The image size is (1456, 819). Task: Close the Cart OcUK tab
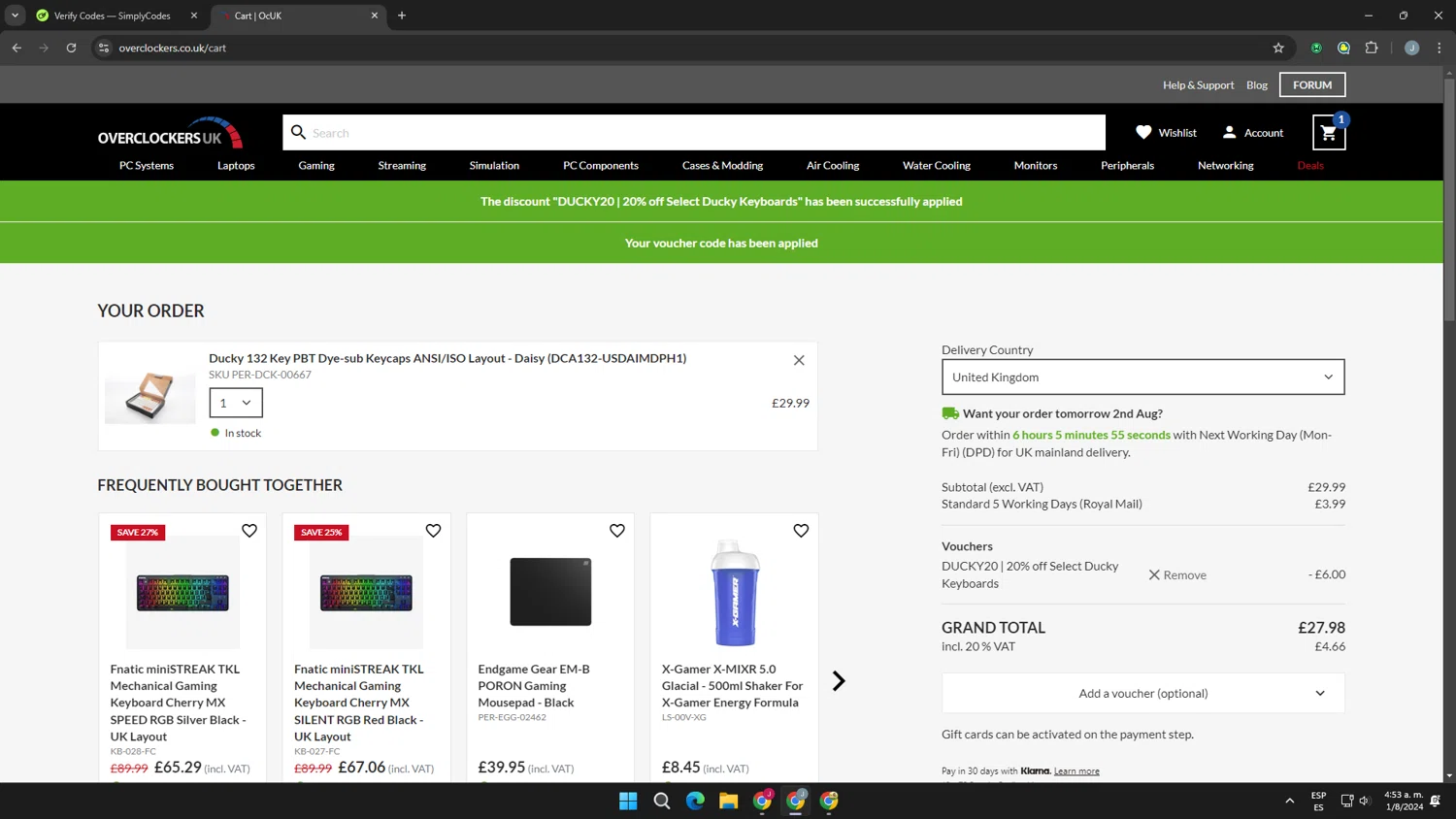pos(375,16)
